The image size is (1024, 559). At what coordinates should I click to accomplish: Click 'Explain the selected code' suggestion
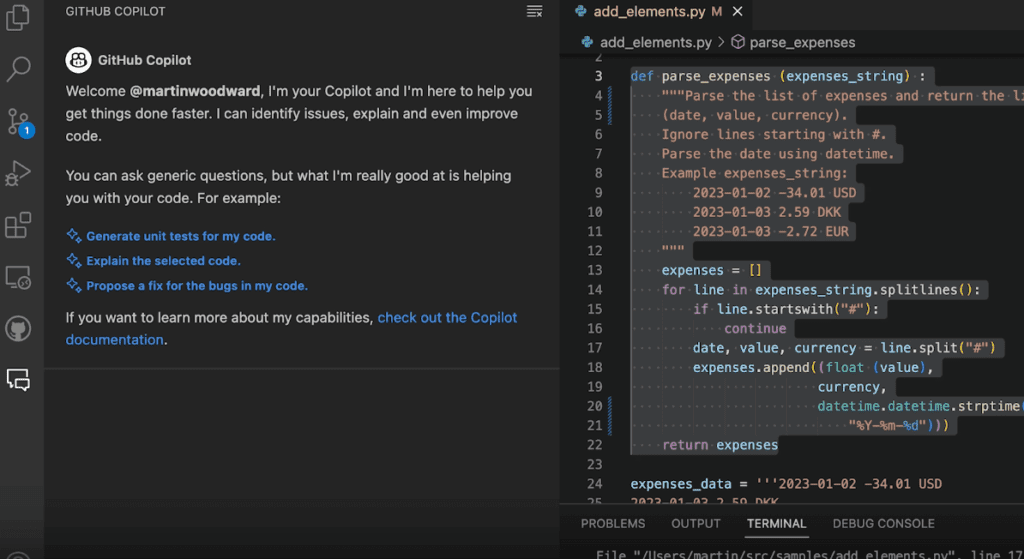pos(163,261)
